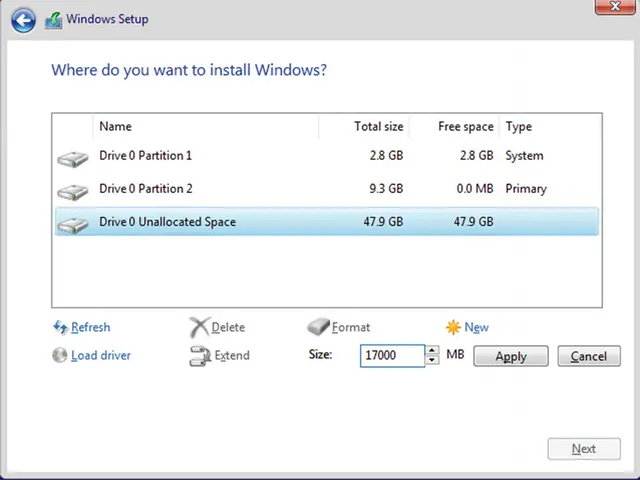Viewport: 640px width, 480px height.
Task: Sort list by Free space column
Action: coord(465,127)
